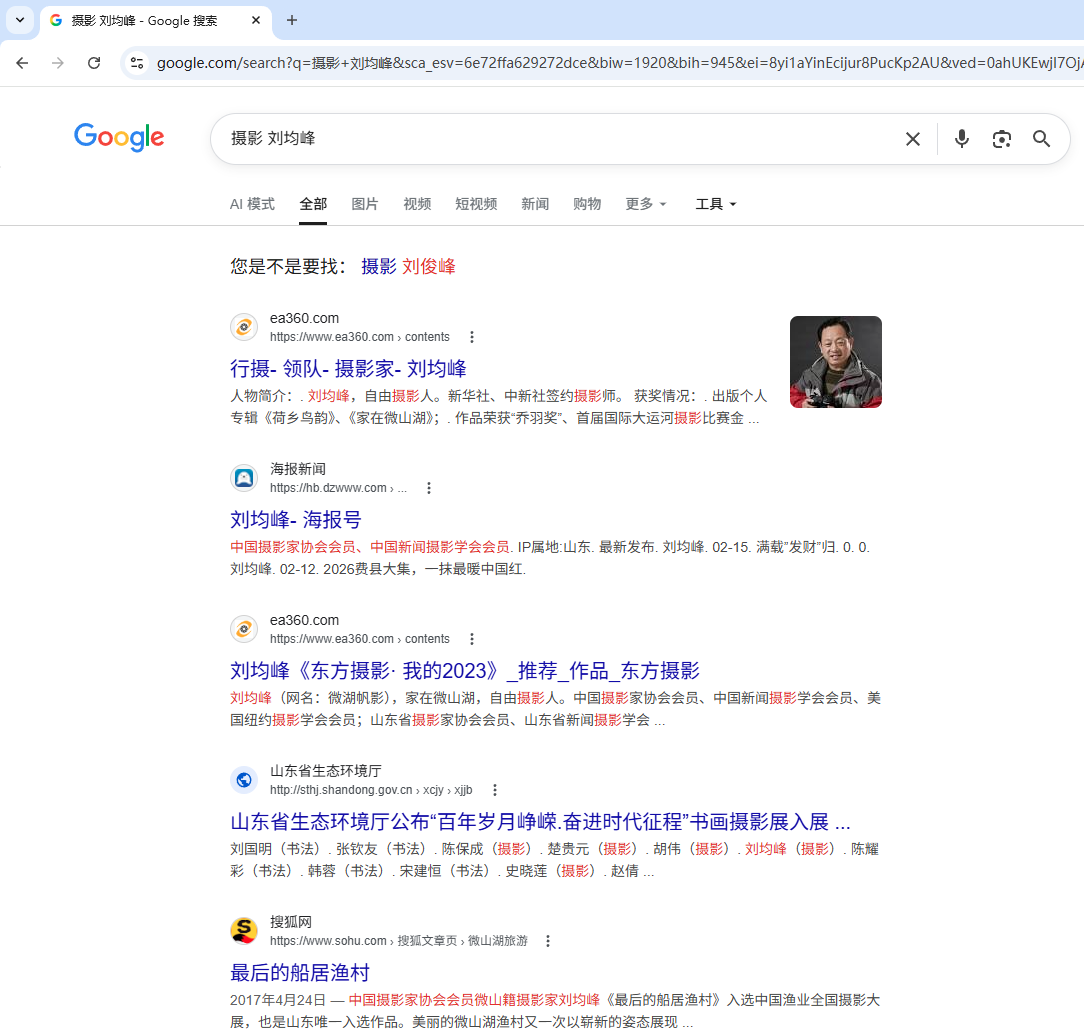Open site info icon in the address bar

pos(136,62)
